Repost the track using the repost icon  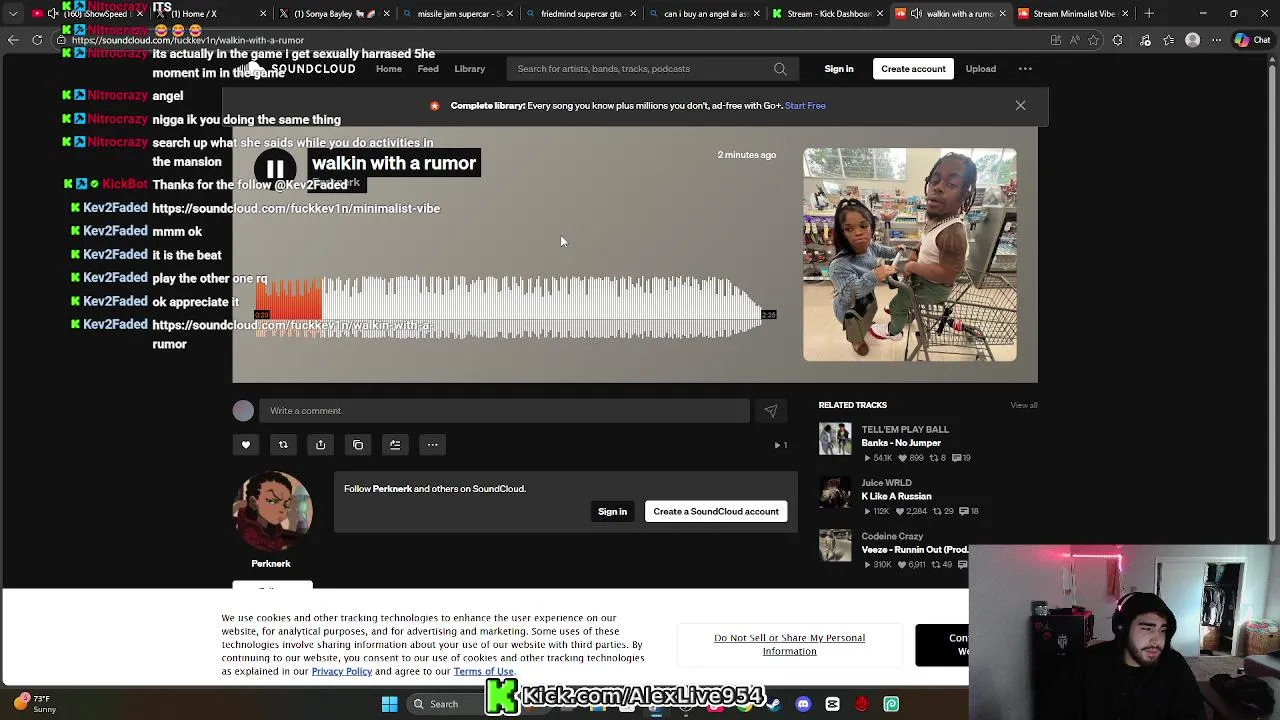tap(283, 445)
